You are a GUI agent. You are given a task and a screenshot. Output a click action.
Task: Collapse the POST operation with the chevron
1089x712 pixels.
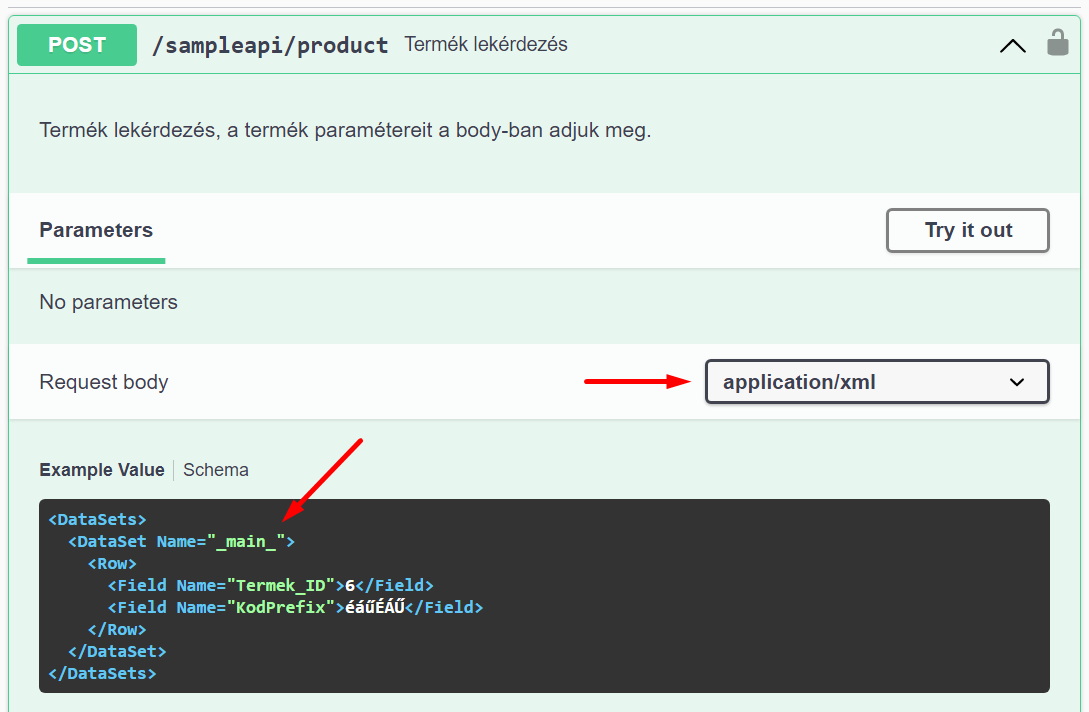(1012, 46)
